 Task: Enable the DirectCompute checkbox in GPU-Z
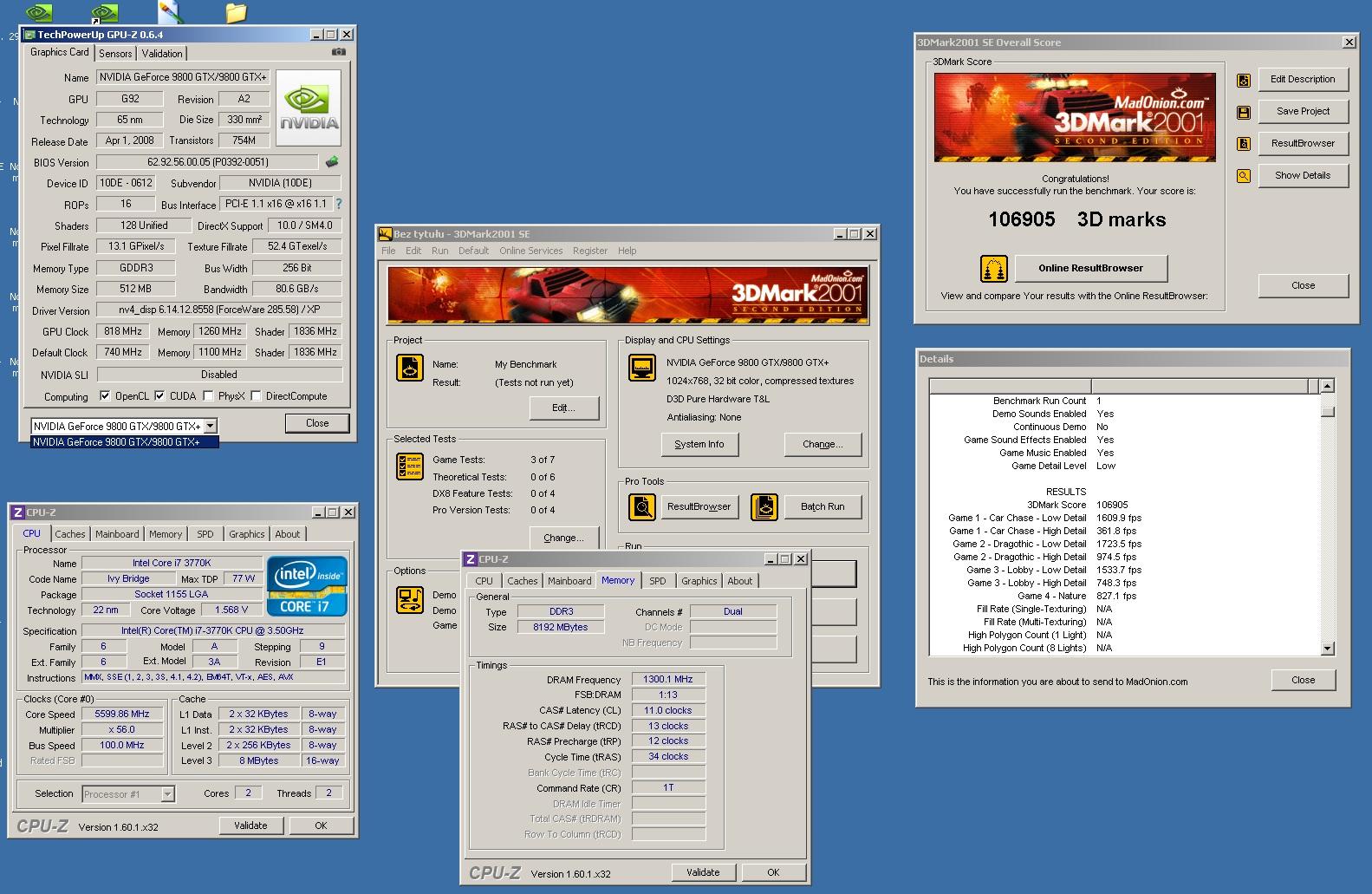(x=256, y=395)
